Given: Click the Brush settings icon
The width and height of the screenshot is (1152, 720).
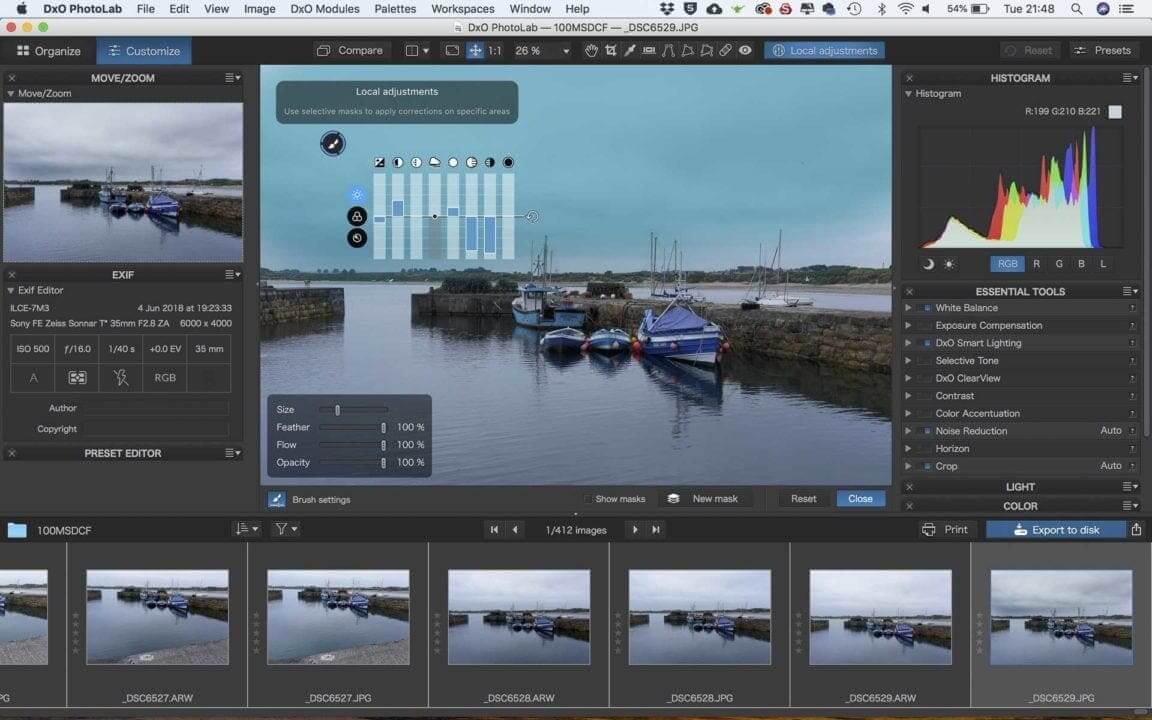Looking at the screenshot, I should (276, 500).
